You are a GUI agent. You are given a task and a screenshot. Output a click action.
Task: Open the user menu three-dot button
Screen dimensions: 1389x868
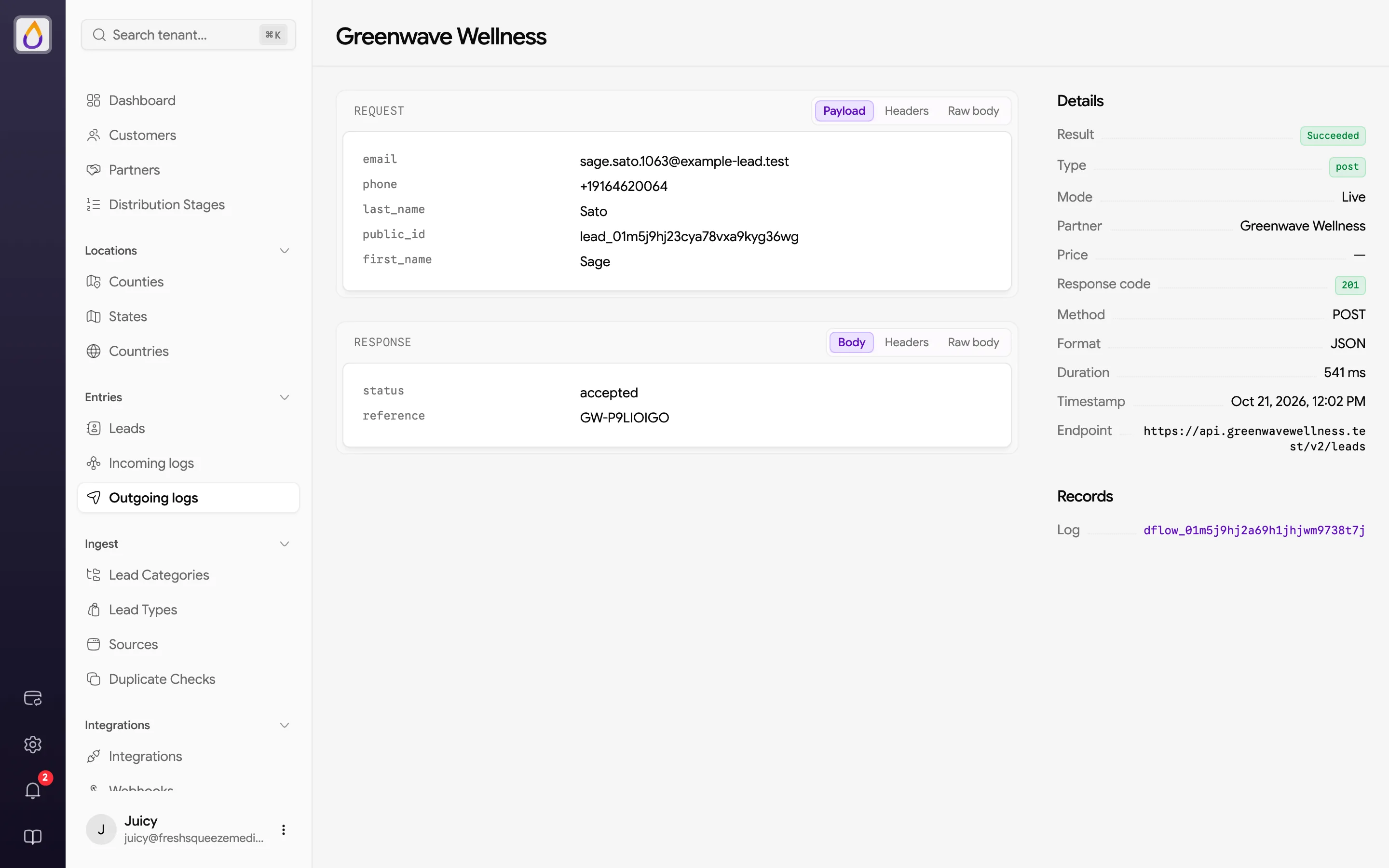click(x=284, y=829)
